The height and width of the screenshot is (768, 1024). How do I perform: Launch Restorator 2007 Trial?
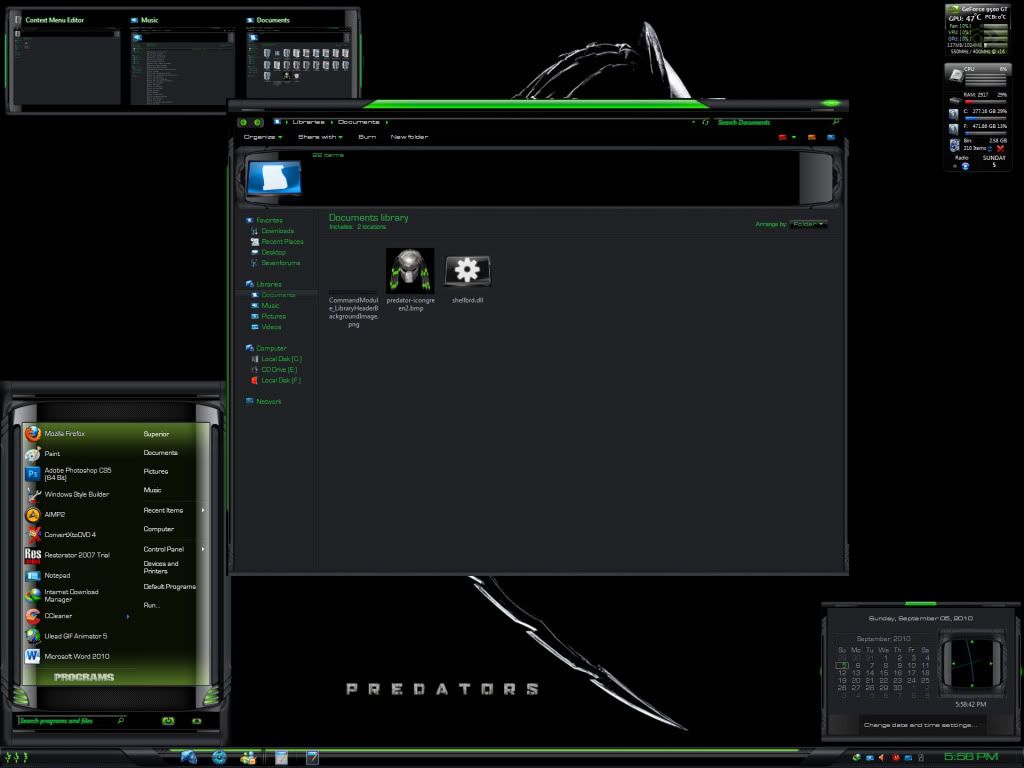point(77,555)
